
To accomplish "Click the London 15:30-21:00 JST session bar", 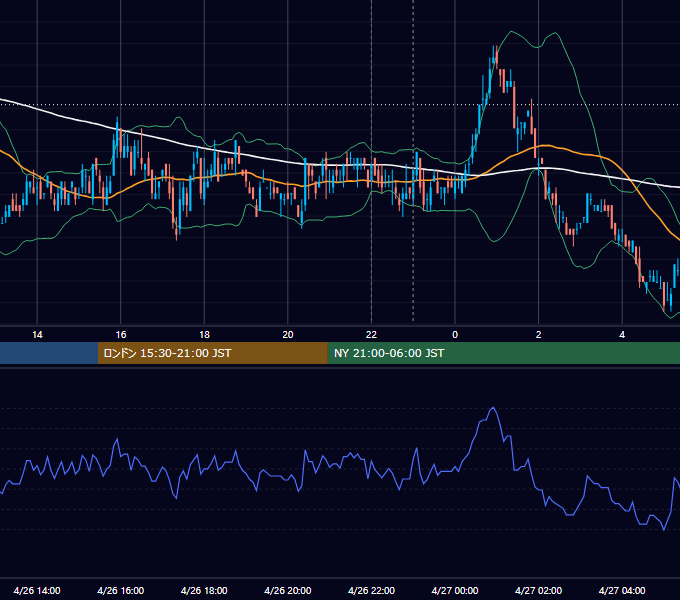I will 212,353.
